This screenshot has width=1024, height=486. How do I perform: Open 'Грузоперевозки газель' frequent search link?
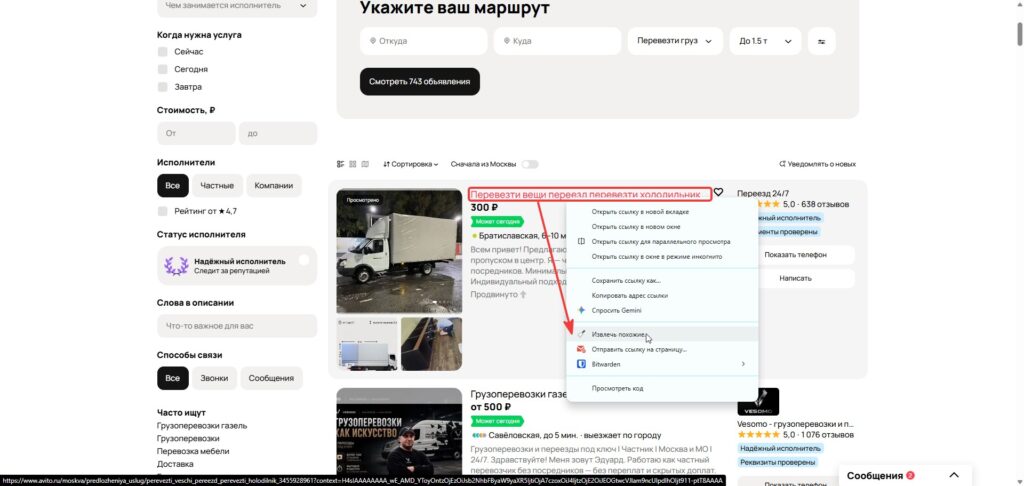click(202, 425)
